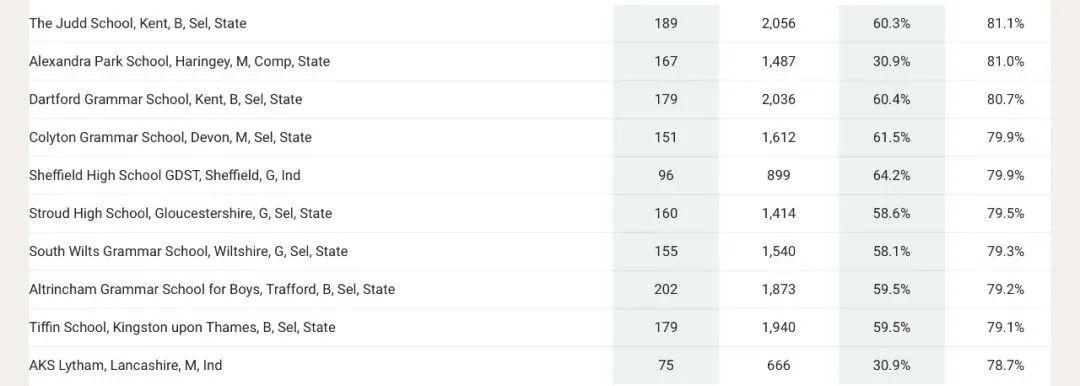Image resolution: width=1080 pixels, height=386 pixels.
Task: Select The Judd School row name
Action: pos(138,23)
